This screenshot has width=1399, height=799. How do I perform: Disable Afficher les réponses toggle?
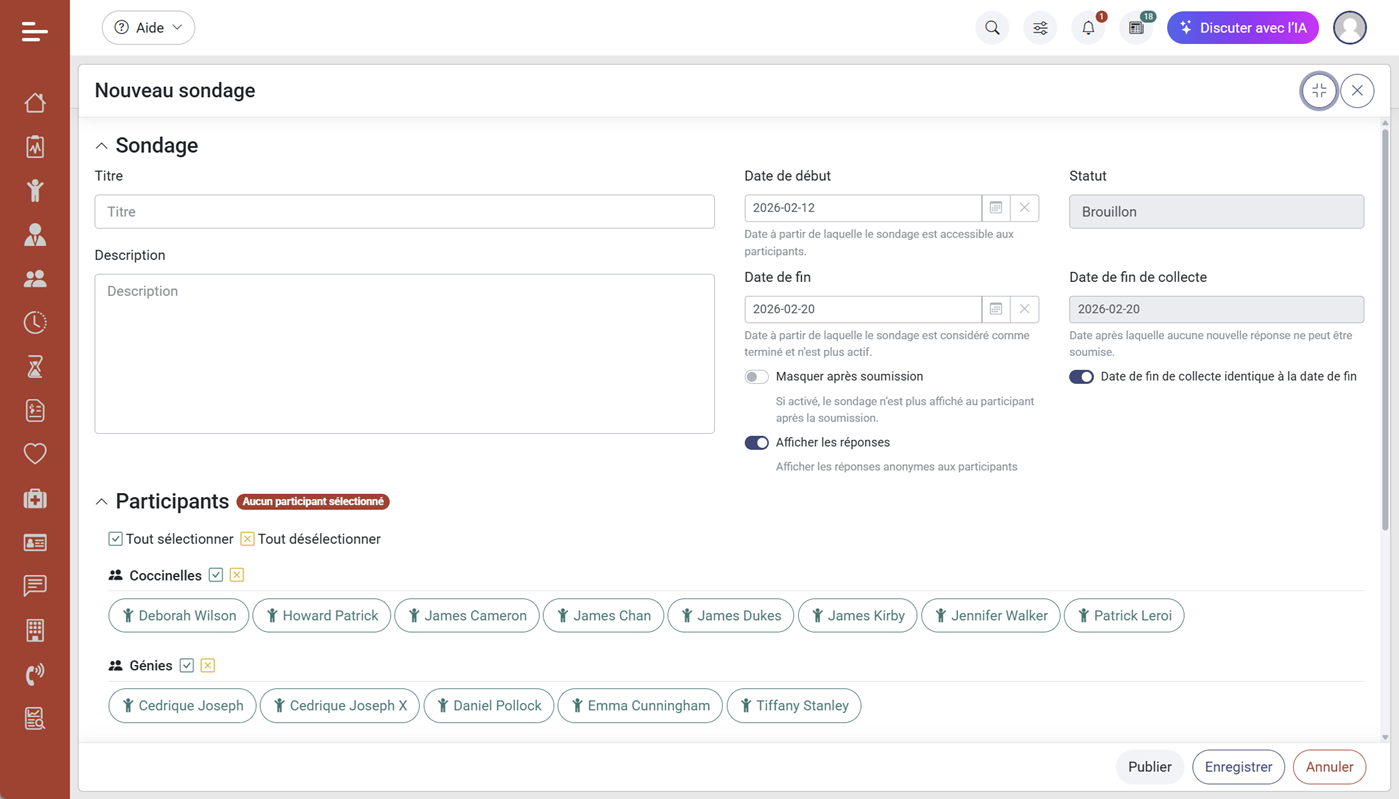click(756, 443)
